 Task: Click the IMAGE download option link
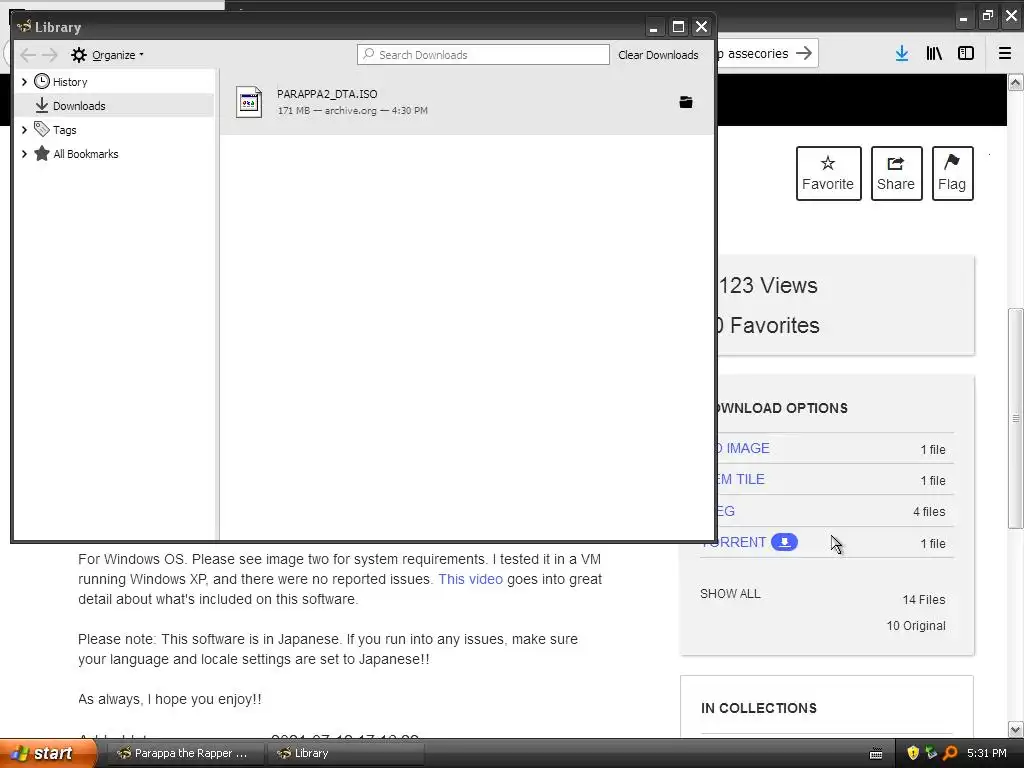[x=748, y=448]
